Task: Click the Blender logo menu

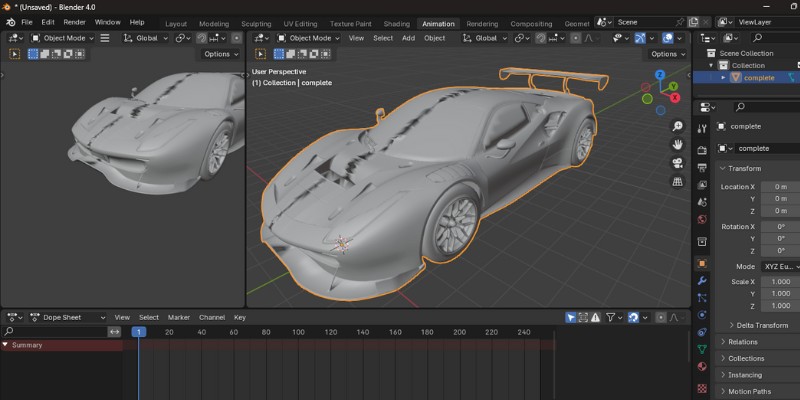Action: pos(11,22)
